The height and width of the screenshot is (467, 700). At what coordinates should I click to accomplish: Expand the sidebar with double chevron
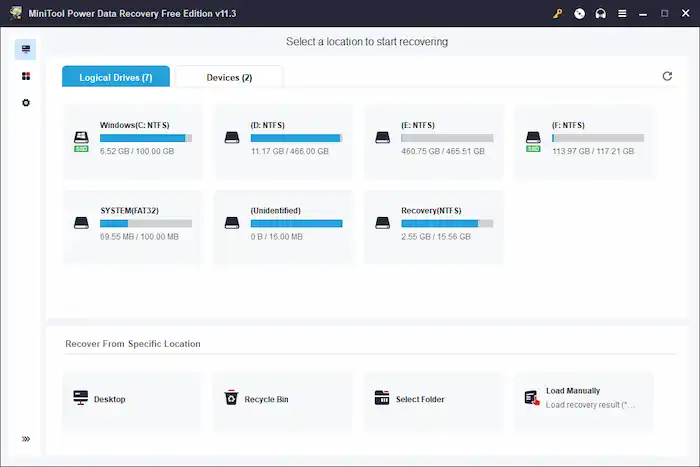coord(26,439)
